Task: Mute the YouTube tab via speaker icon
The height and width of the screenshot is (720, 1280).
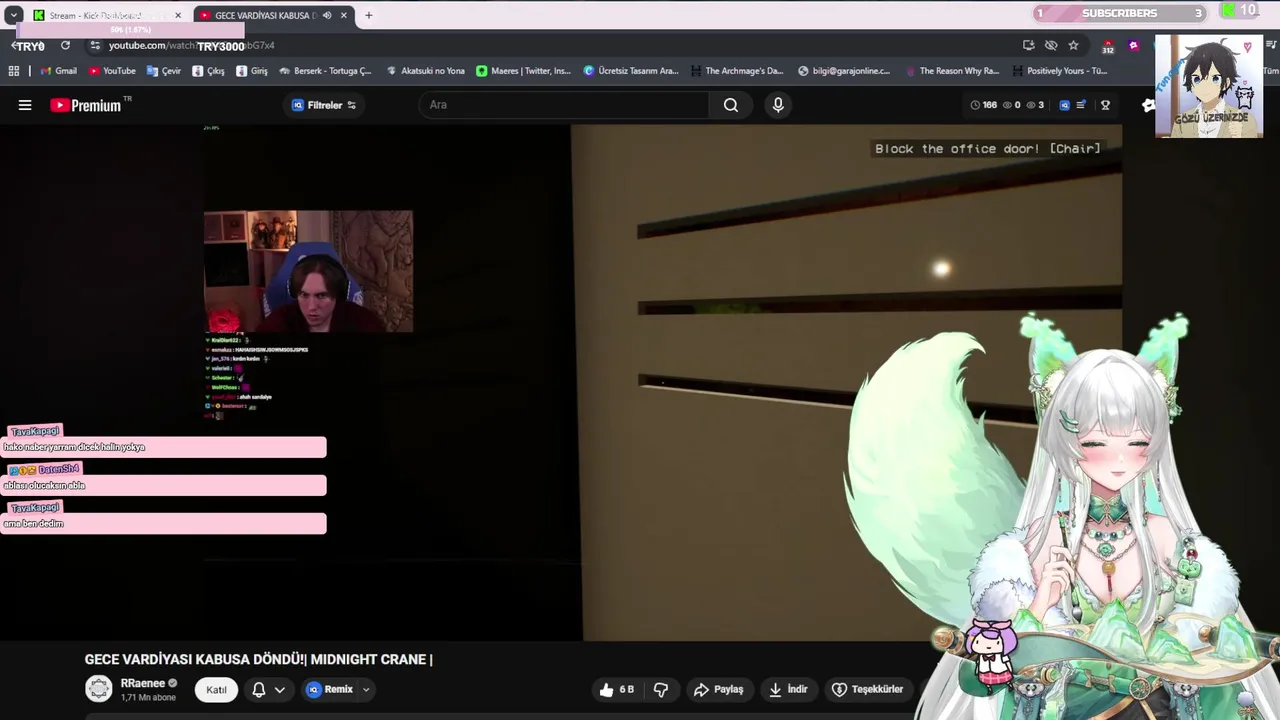Action: click(x=327, y=15)
